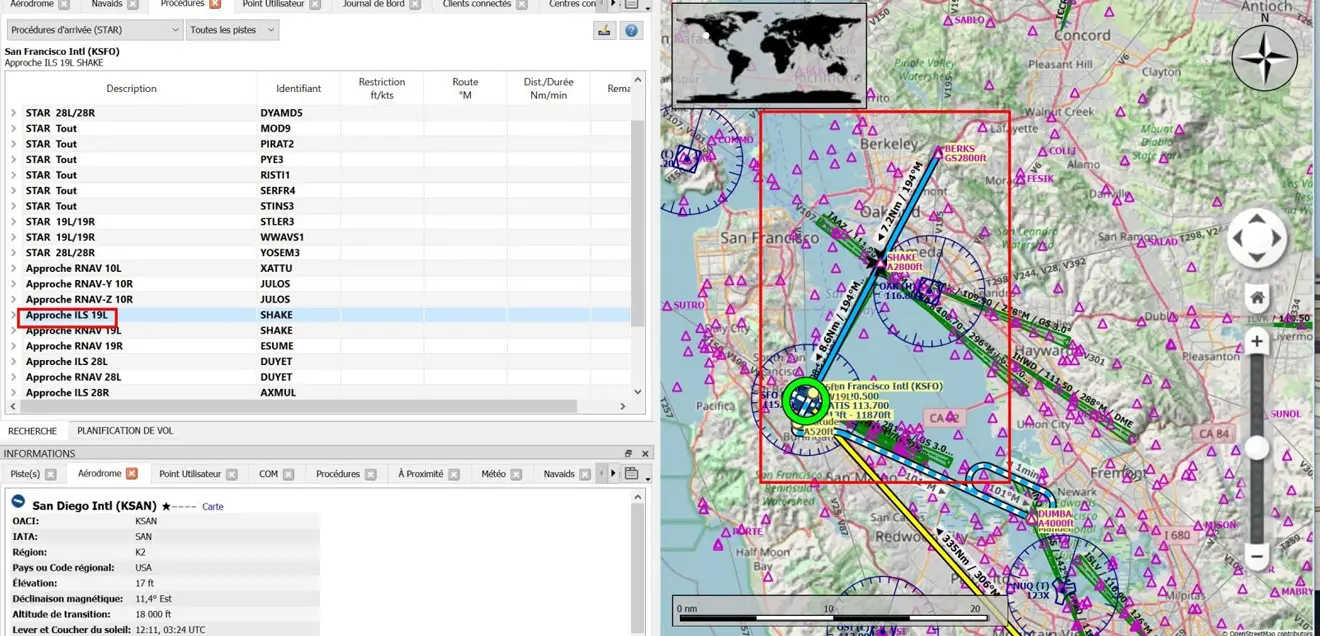Close the Procédures tab in the search dock

[x=215, y=4]
